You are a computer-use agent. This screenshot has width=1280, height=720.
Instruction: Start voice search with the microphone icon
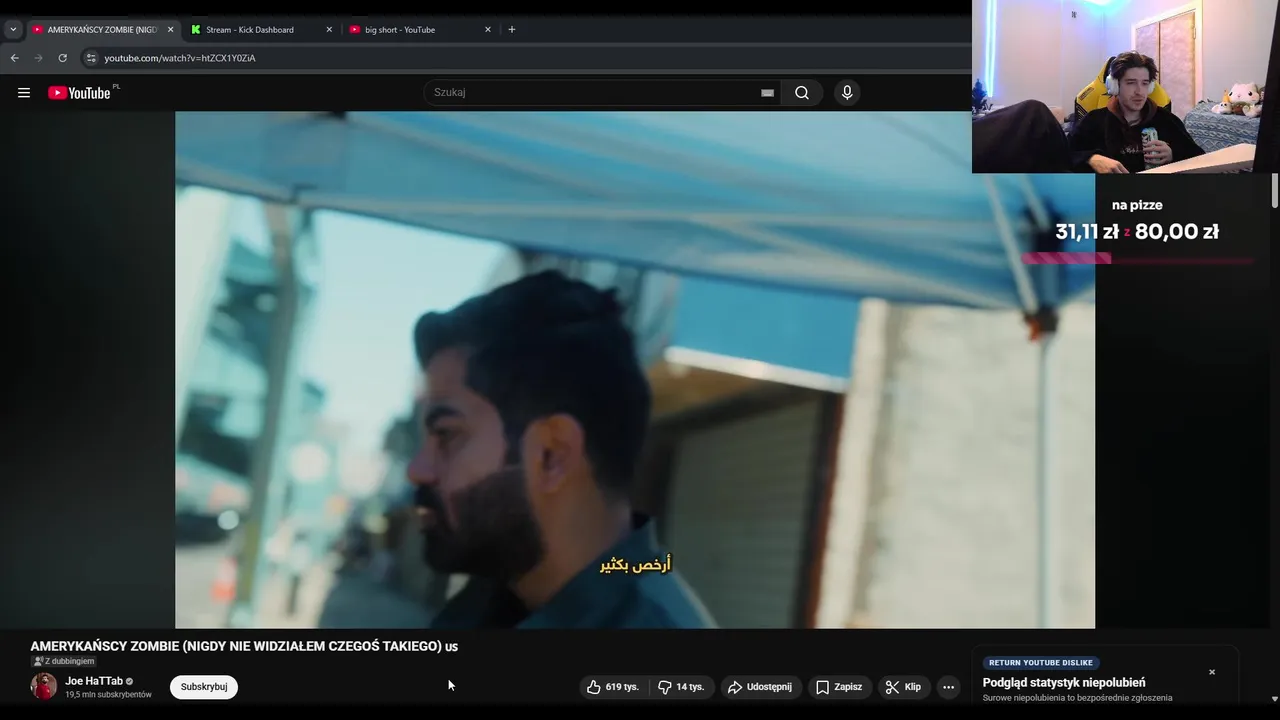click(x=847, y=93)
